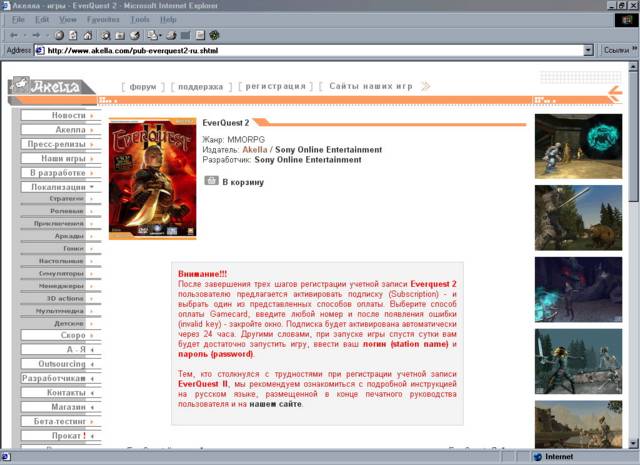Print the page with the printer icon
This screenshot has width=640, height=465.
[171, 36]
